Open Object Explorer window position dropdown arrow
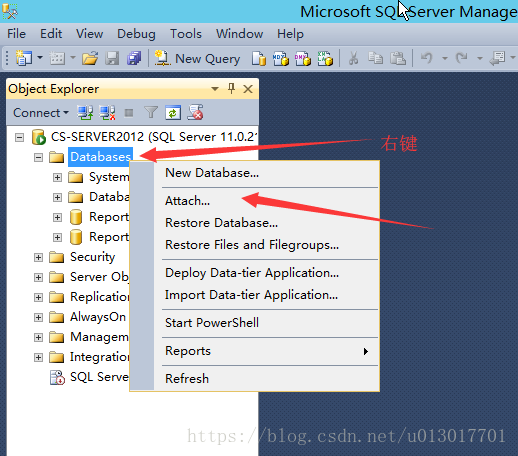Screen dimensions: 518x456 [215, 89]
